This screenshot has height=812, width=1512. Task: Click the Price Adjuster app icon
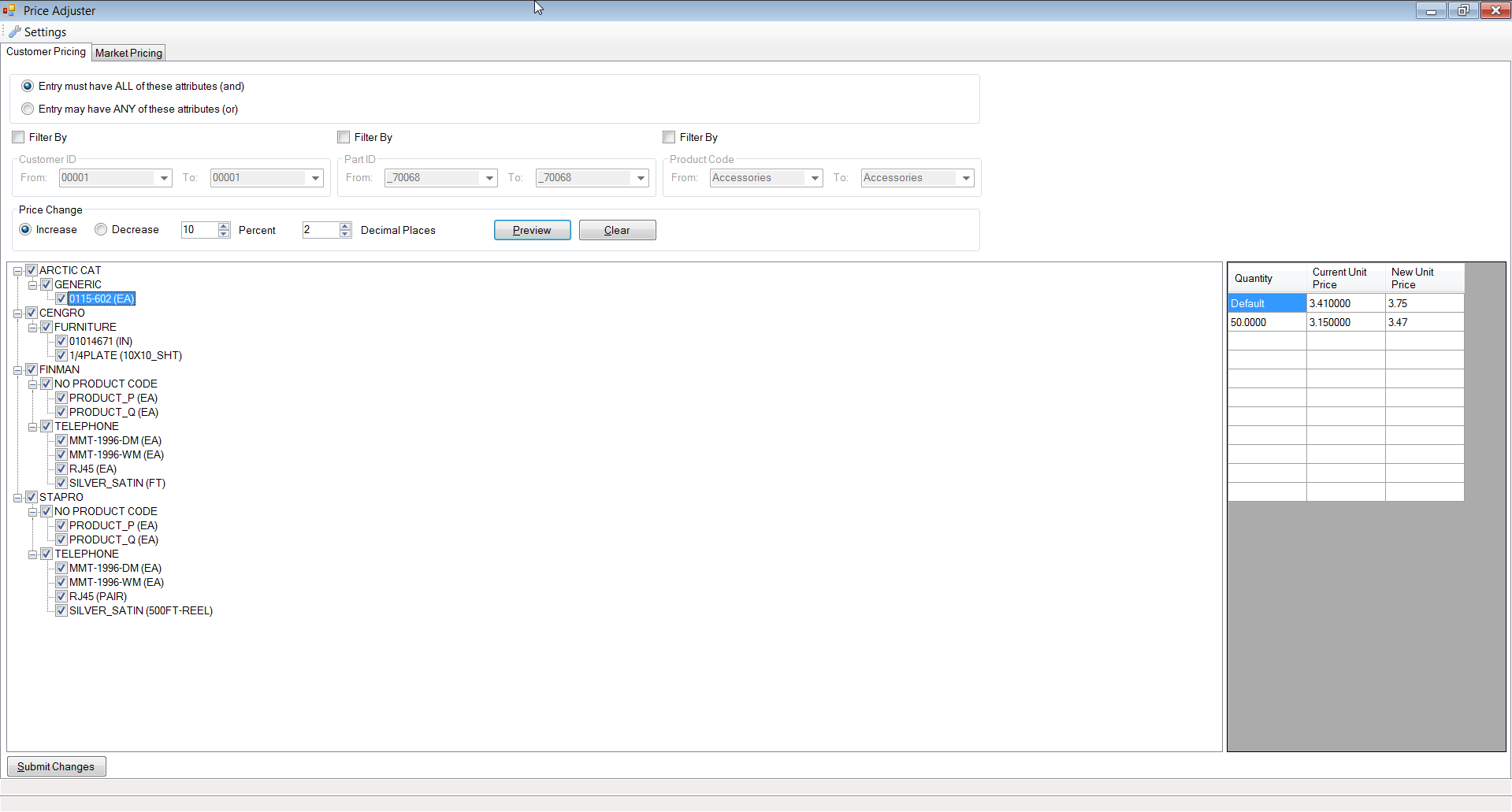(x=9, y=10)
